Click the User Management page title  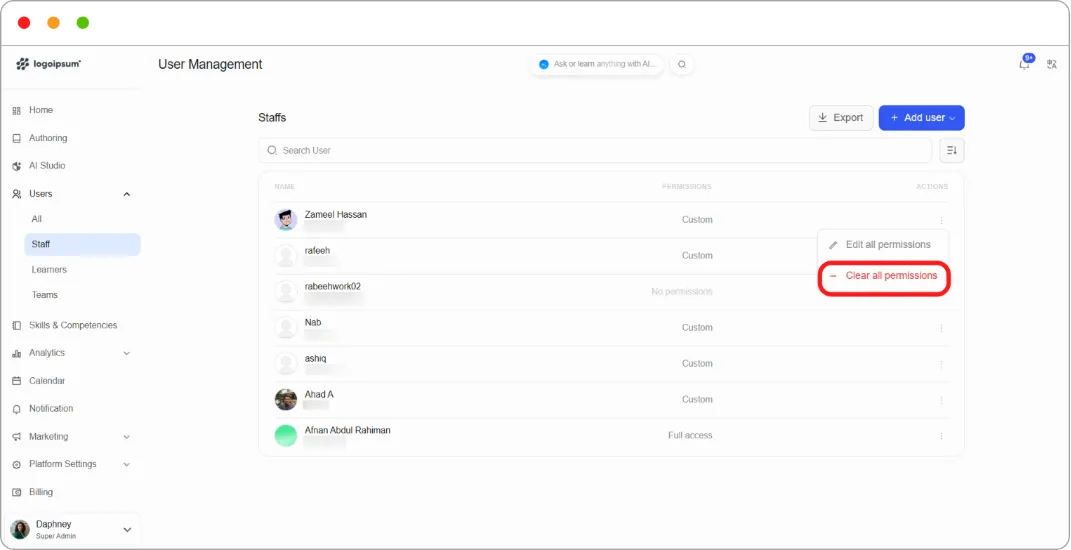210,64
